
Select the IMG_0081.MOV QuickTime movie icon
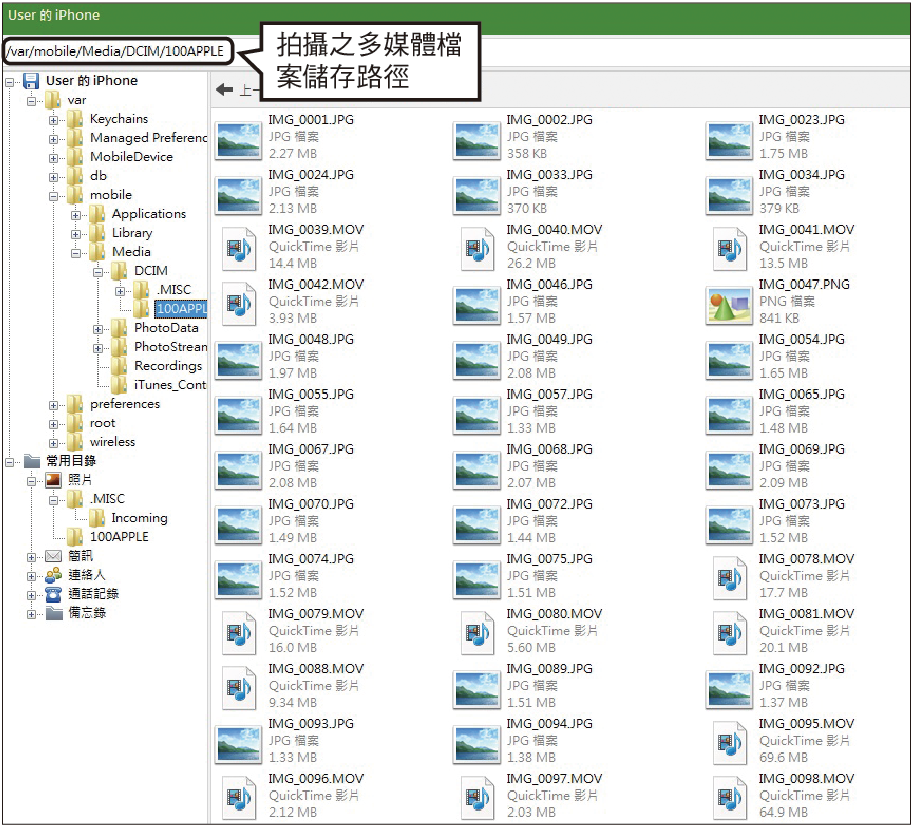point(729,633)
